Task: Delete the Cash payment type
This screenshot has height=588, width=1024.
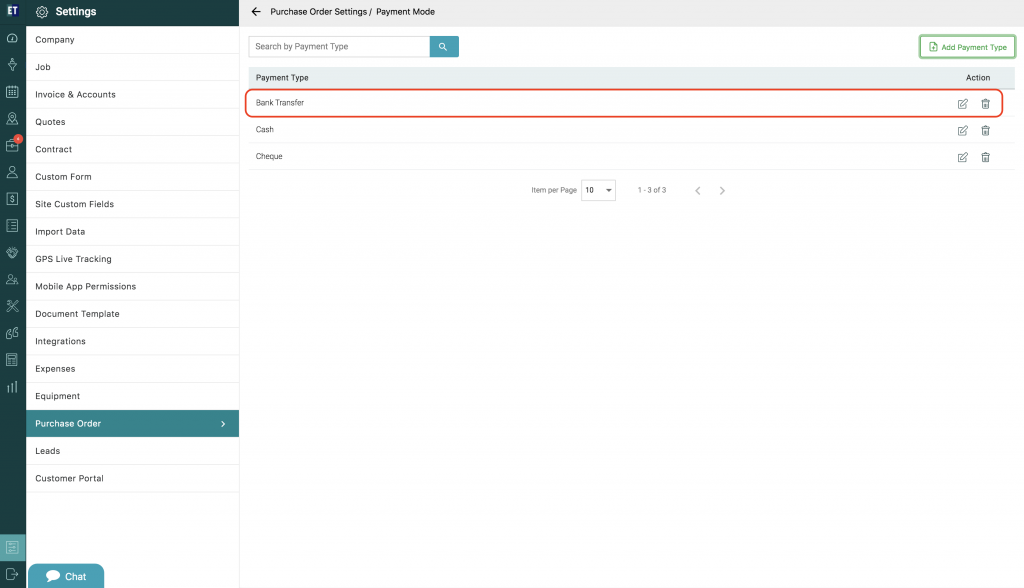Action: [x=985, y=130]
